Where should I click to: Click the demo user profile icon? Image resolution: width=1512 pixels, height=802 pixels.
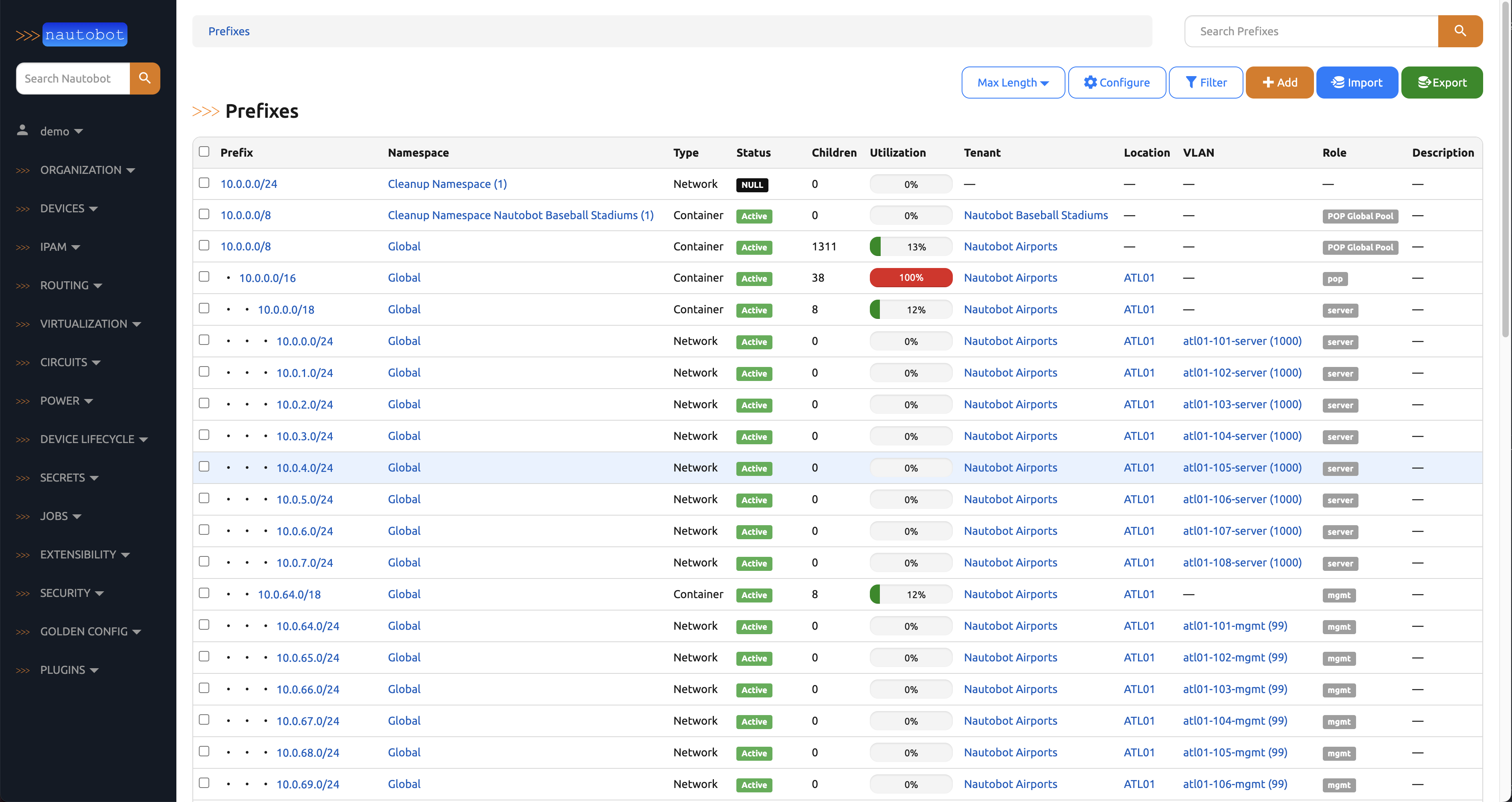22,130
